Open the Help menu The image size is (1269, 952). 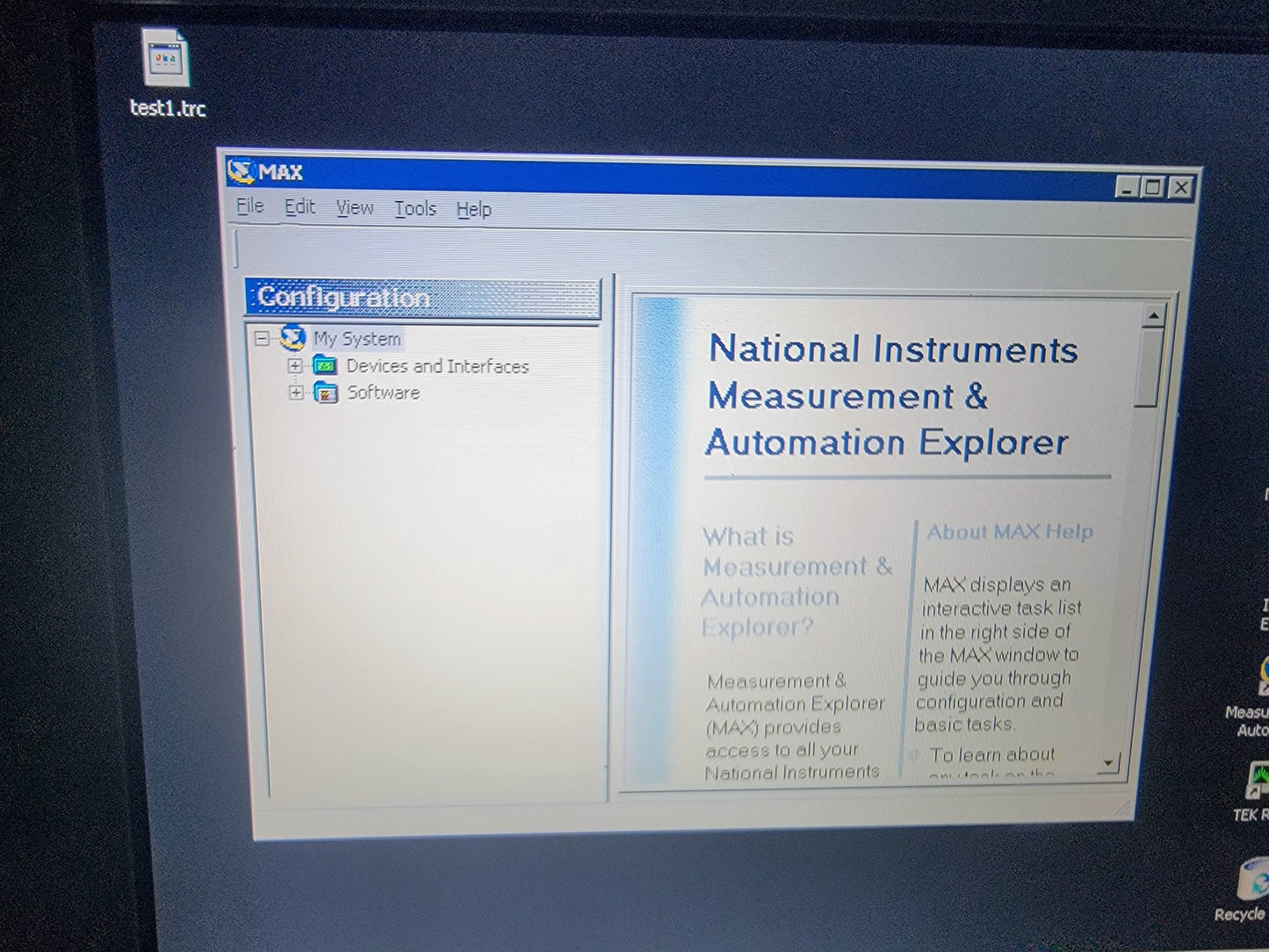click(473, 210)
